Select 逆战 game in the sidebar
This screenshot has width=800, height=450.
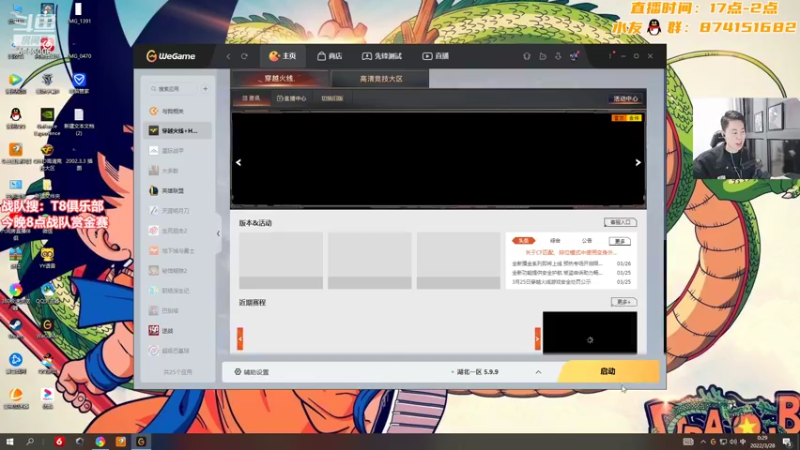[x=178, y=331]
